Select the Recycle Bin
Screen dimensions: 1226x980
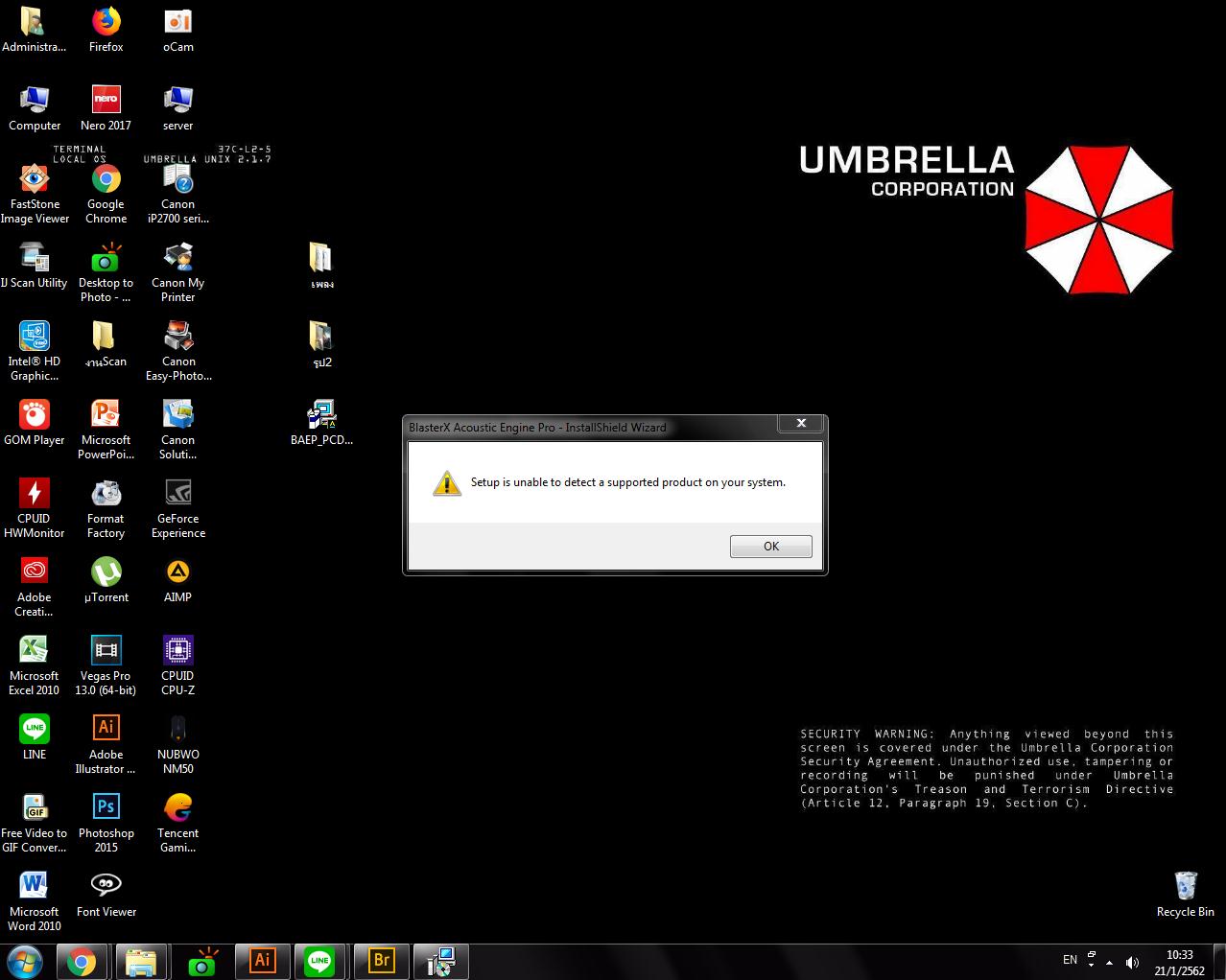(x=1186, y=895)
